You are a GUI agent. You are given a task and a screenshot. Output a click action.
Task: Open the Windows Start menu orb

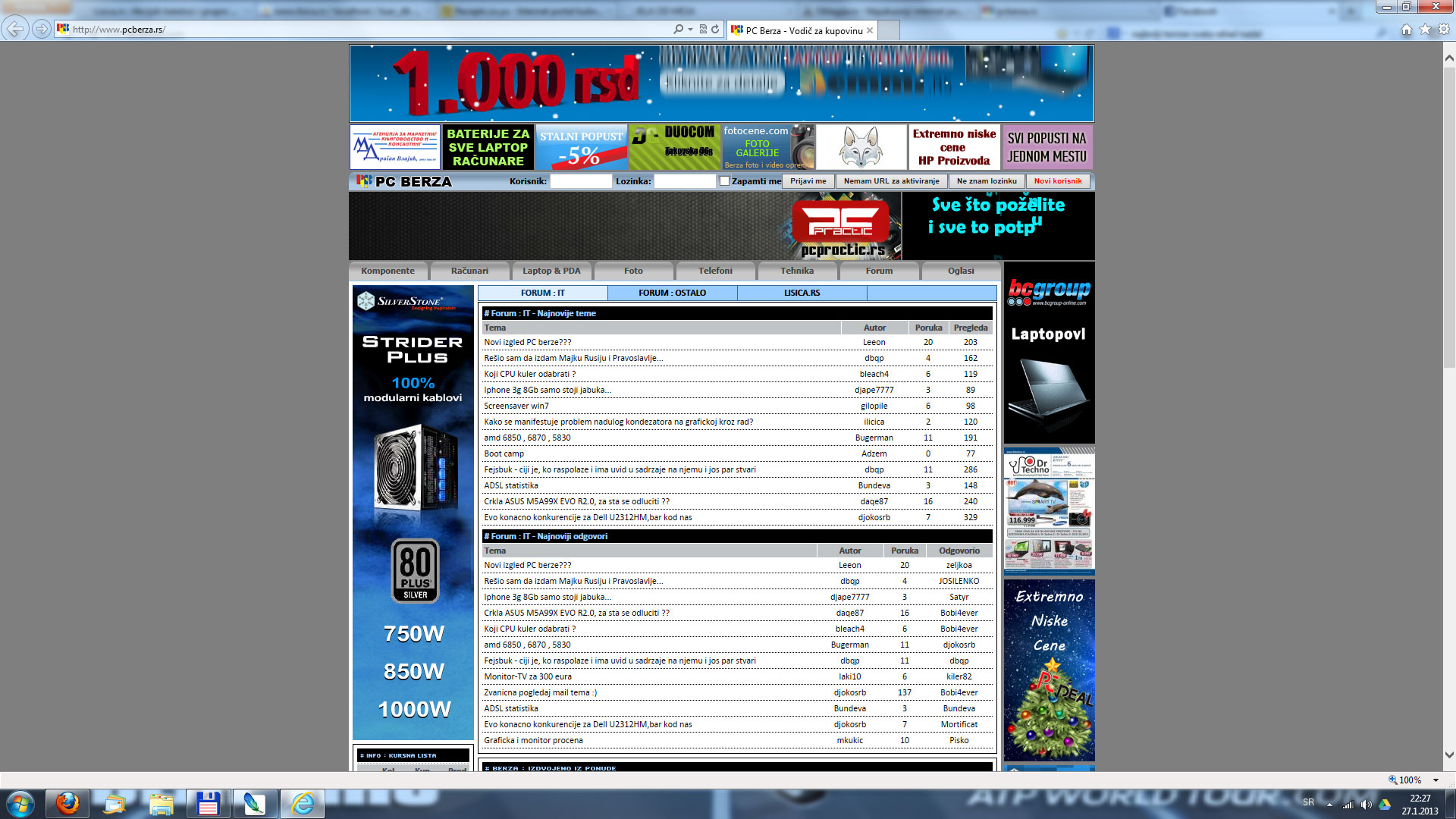20,804
